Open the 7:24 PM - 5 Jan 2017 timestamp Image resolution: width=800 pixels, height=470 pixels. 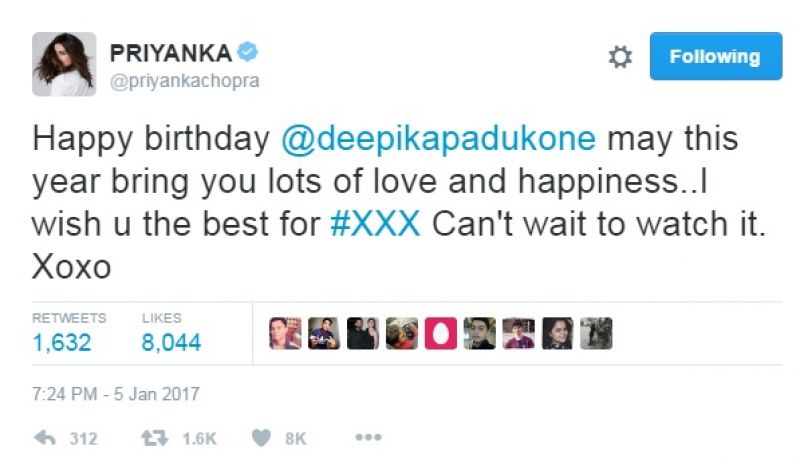[116, 394]
